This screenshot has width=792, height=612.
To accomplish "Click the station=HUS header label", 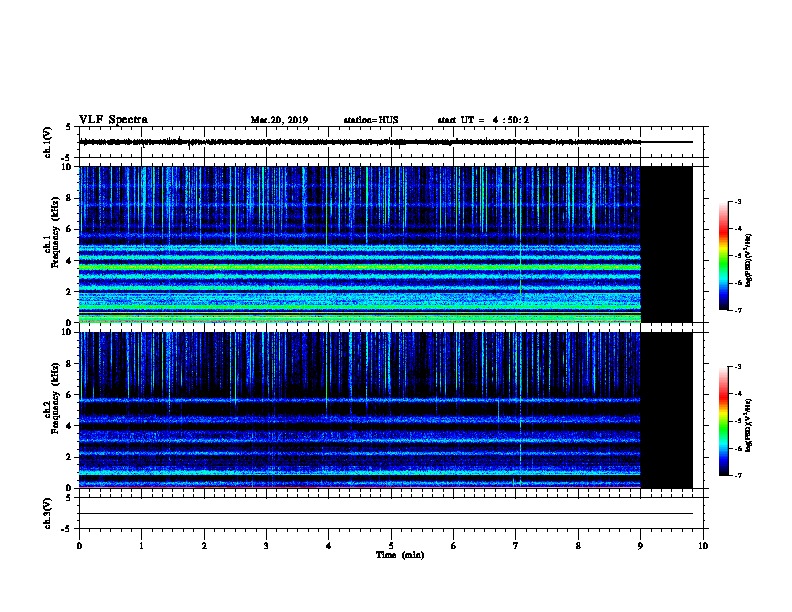I will pyautogui.click(x=371, y=120).
